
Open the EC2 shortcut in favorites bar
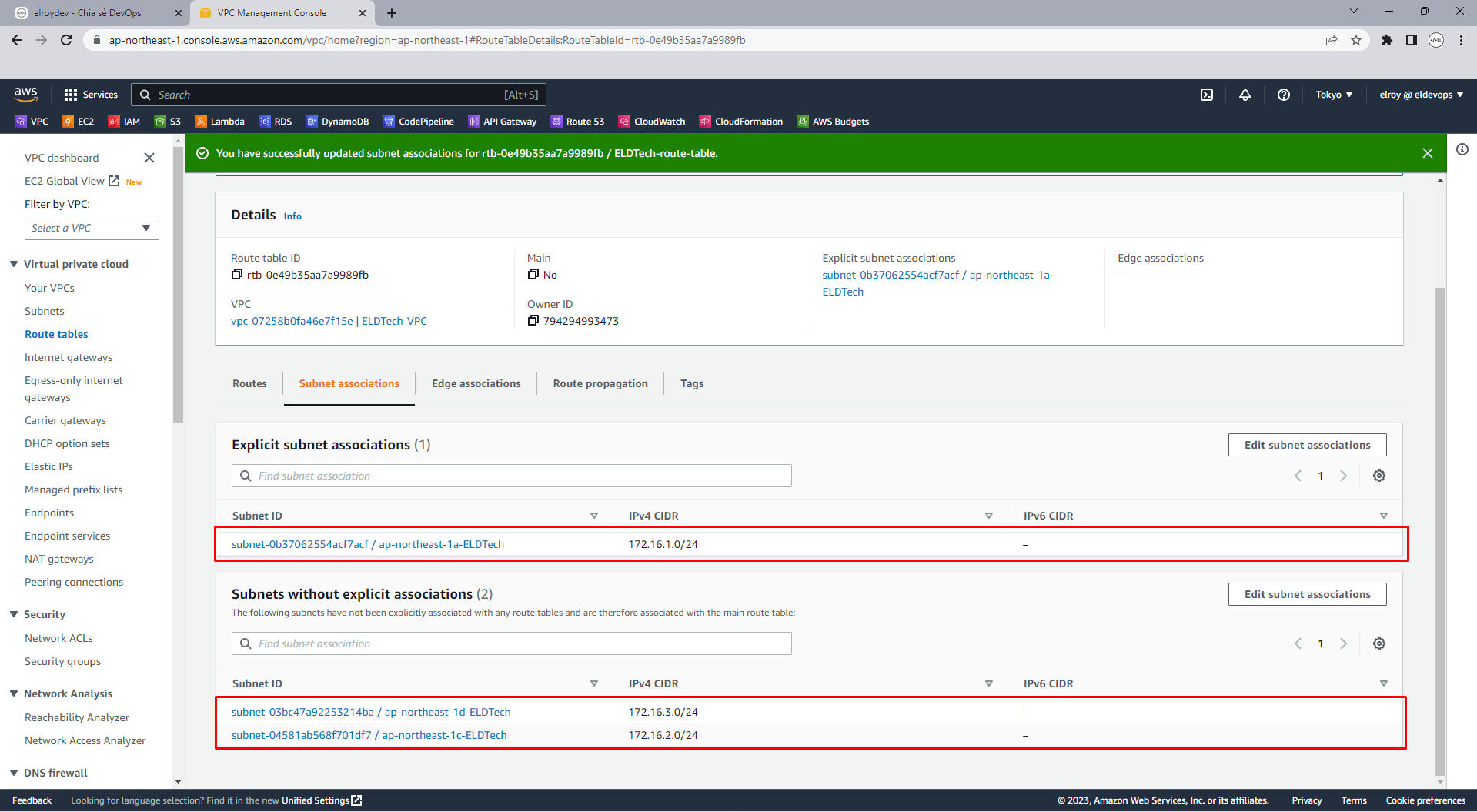point(79,122)
